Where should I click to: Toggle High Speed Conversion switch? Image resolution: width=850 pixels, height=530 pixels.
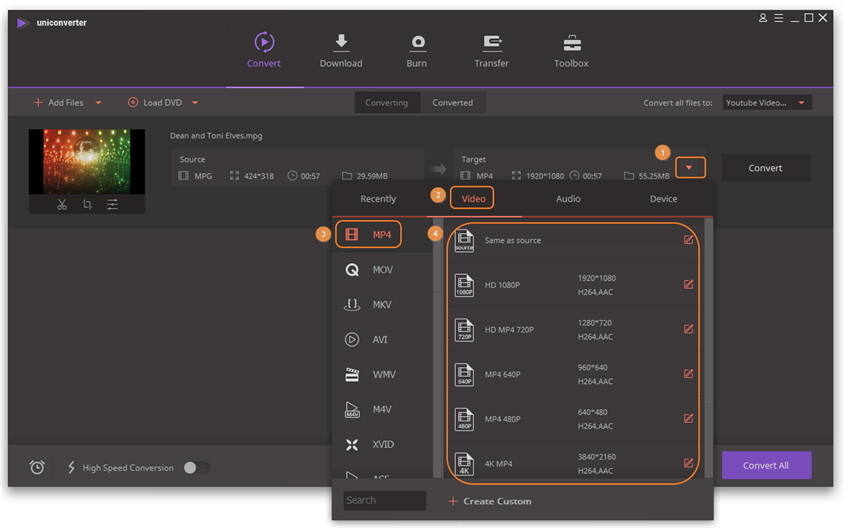pyautogui.click(x=196, y=468)
